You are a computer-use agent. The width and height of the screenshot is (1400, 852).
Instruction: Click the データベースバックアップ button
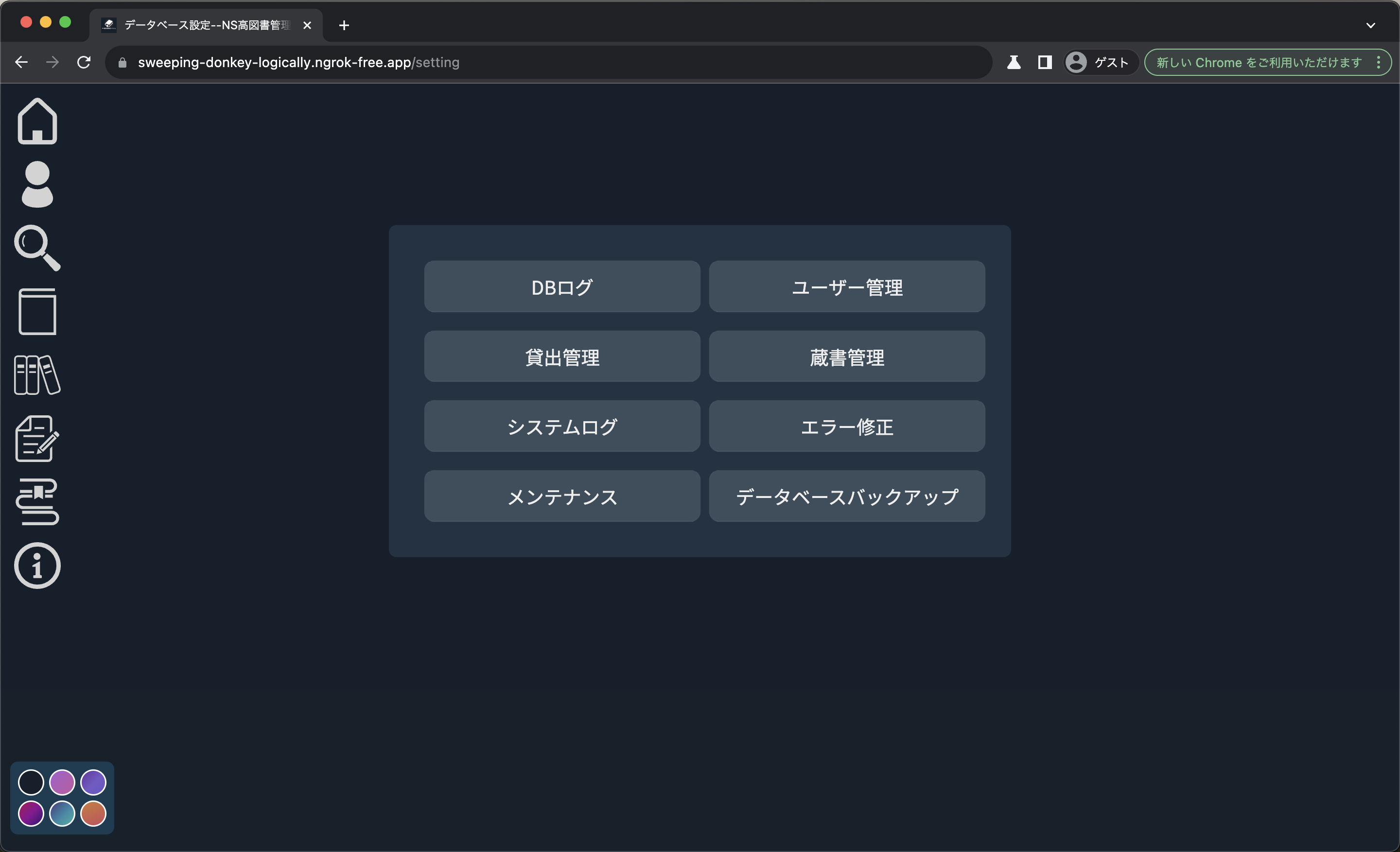click(847, 496)
